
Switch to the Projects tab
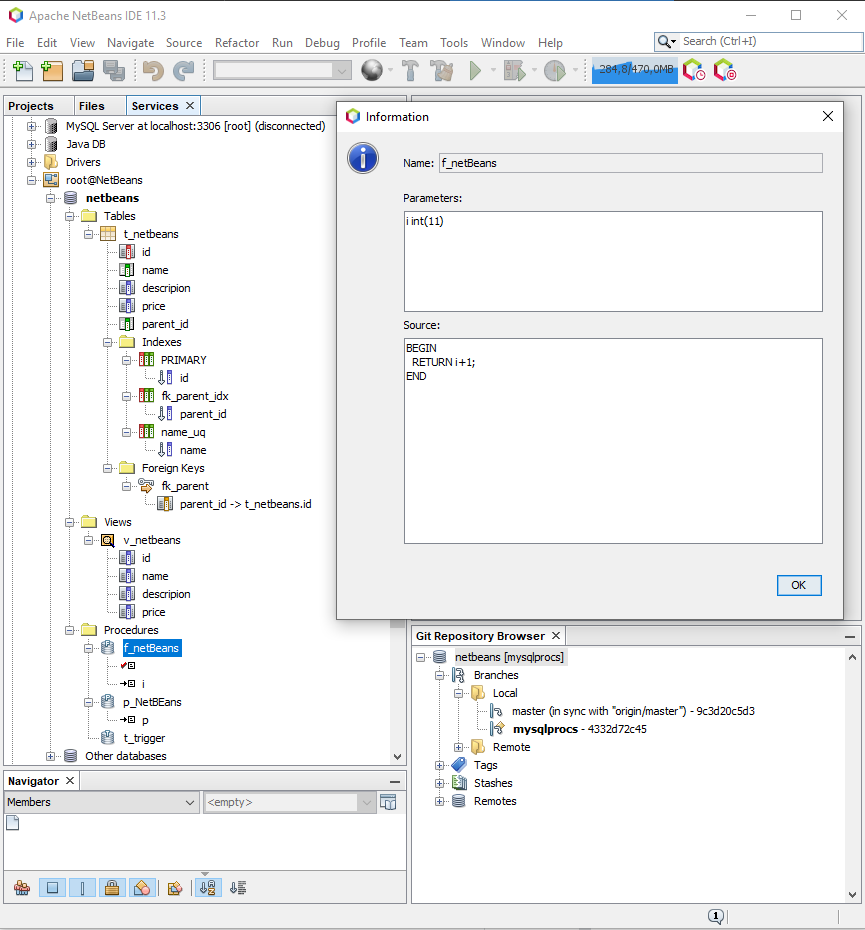click(x=31, y=106)
